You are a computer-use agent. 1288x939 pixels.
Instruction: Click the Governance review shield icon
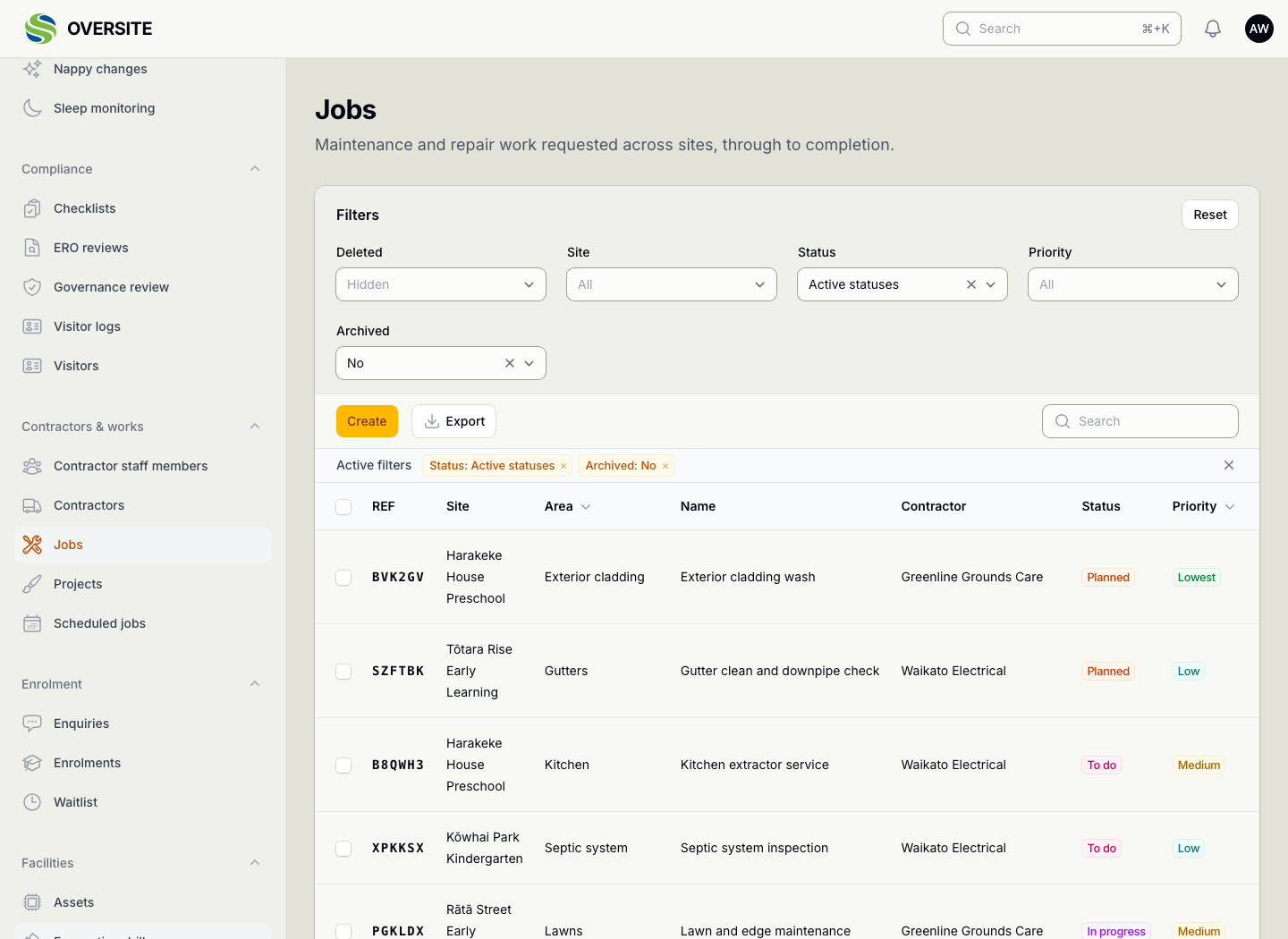tap(32, 287)
